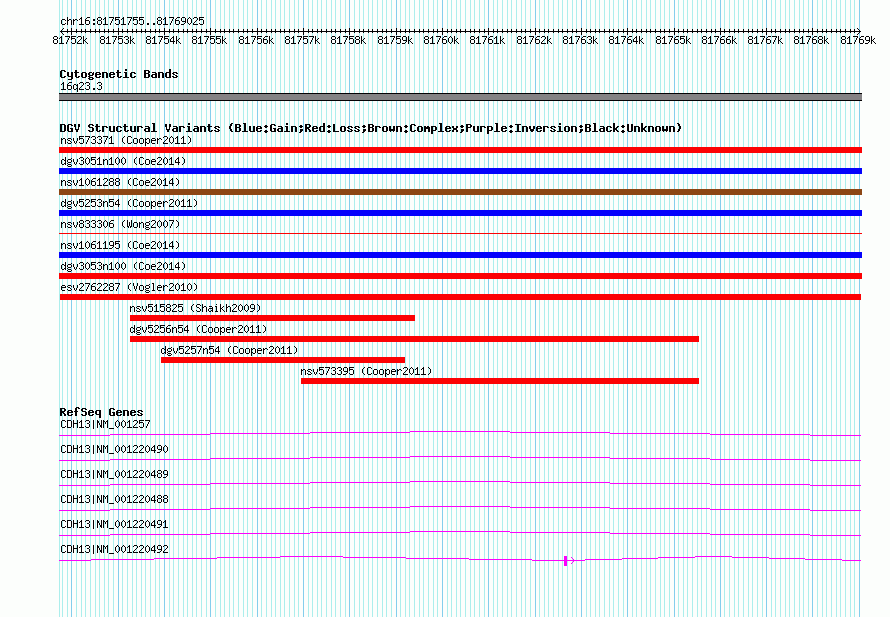Screen dimensions: 890x617
Task: Click the dgv3053n100 (Coe2014) label
Action: point(123,266)
